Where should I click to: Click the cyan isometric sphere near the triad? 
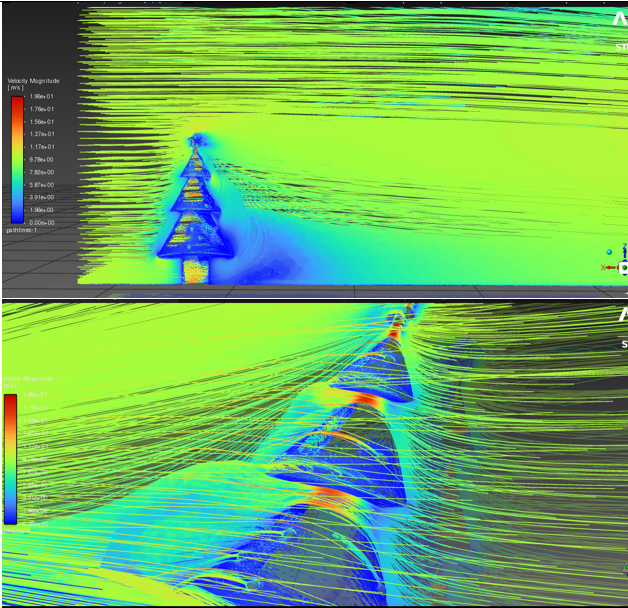click(x=609, y=252)
